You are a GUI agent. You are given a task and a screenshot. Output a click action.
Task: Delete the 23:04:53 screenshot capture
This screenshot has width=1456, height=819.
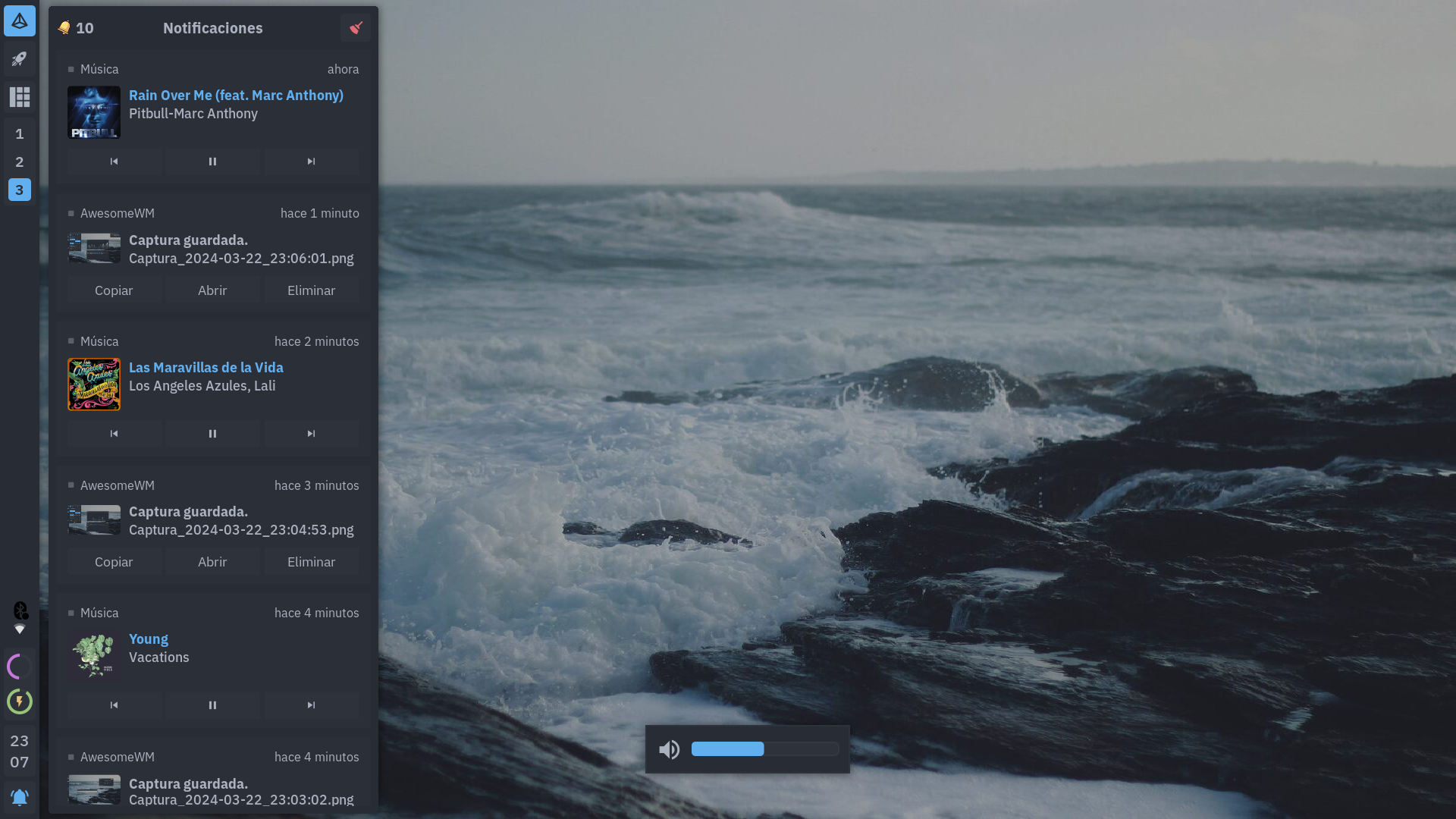point(311,562)
